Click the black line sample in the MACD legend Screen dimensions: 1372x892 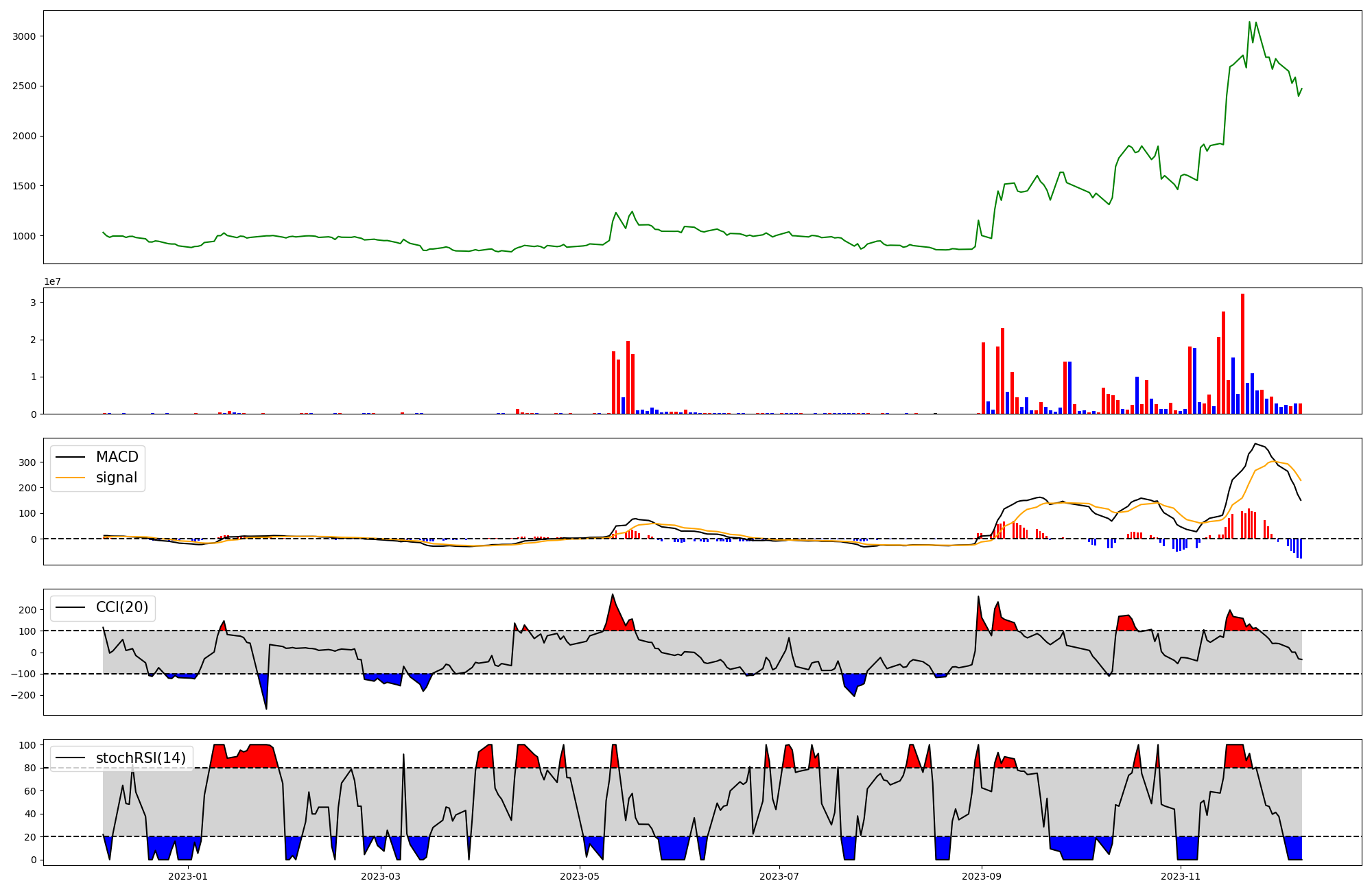click(71, 458)
